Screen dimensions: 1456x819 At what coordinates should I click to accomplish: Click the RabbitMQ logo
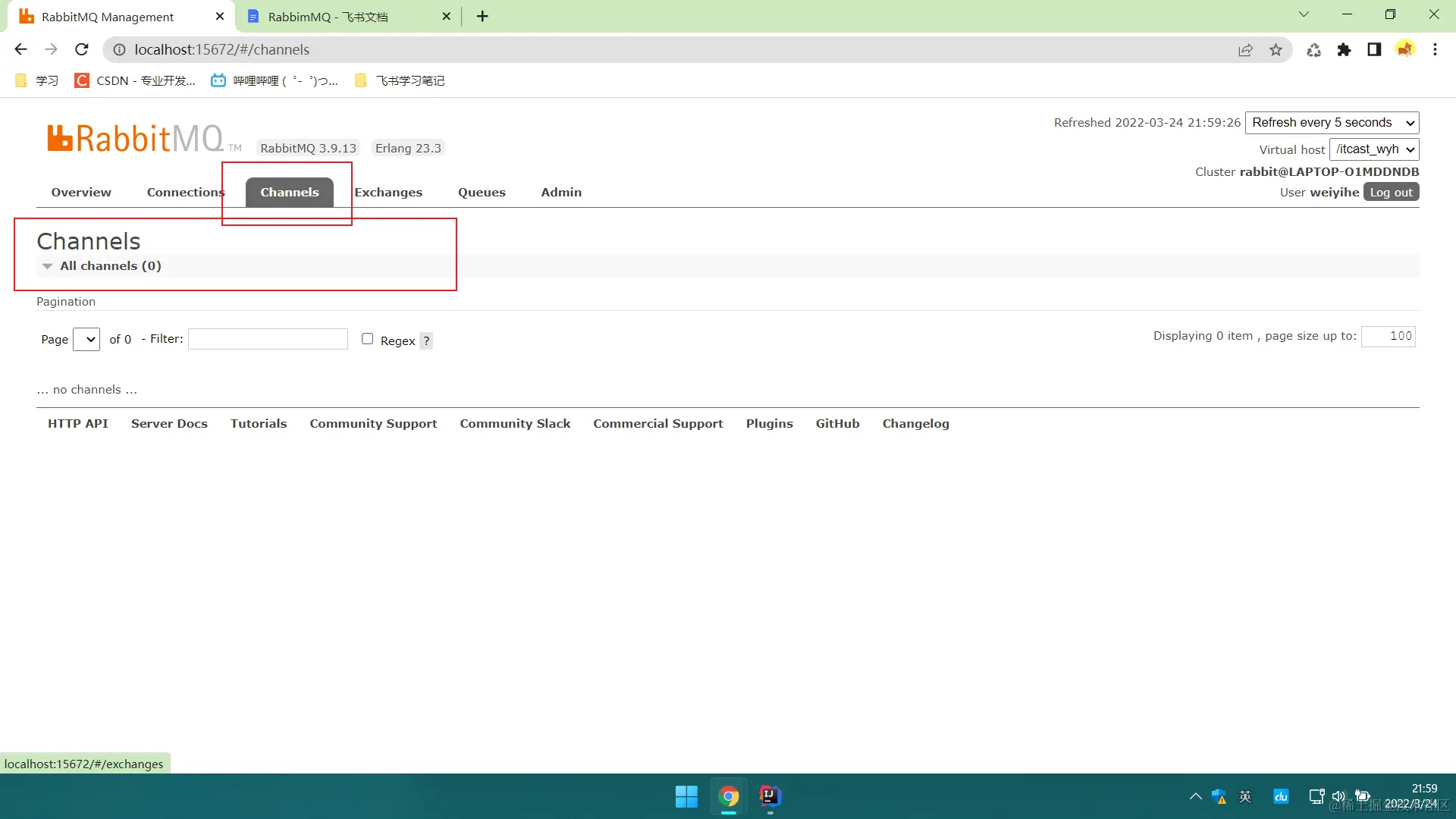(135, 140)
